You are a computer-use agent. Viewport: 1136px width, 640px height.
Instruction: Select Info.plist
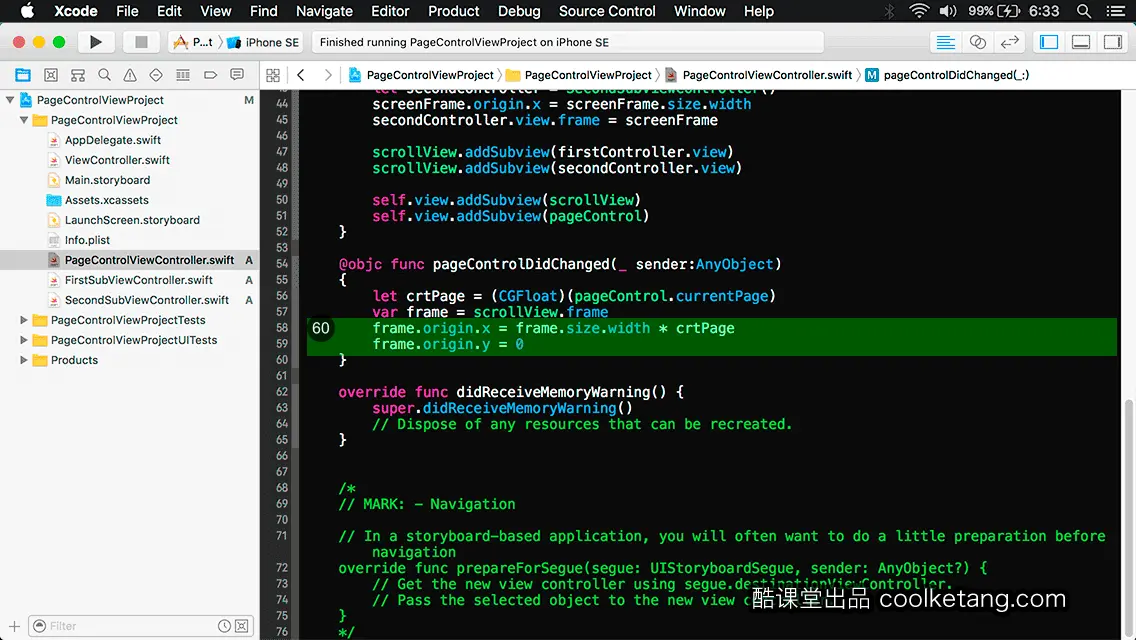coord(87,240)
